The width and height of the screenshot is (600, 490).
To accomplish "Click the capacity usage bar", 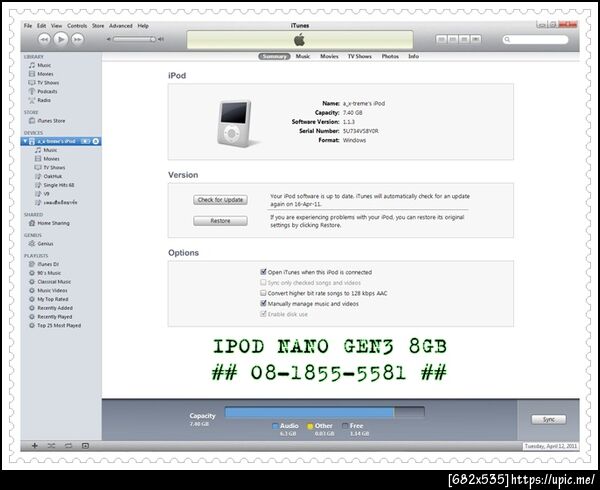I will (x=324, y=412).
